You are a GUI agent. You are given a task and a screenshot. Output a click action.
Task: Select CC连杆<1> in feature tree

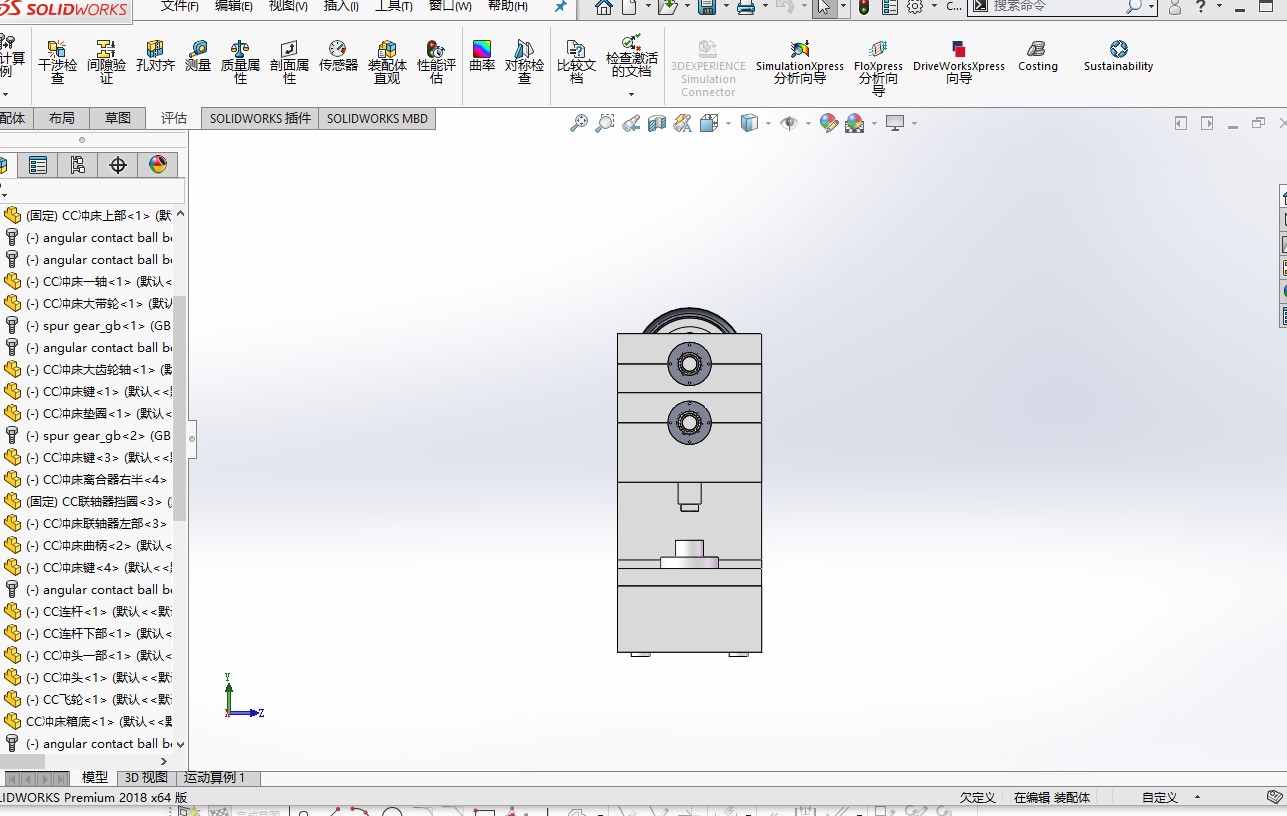(x=88, y=611)
